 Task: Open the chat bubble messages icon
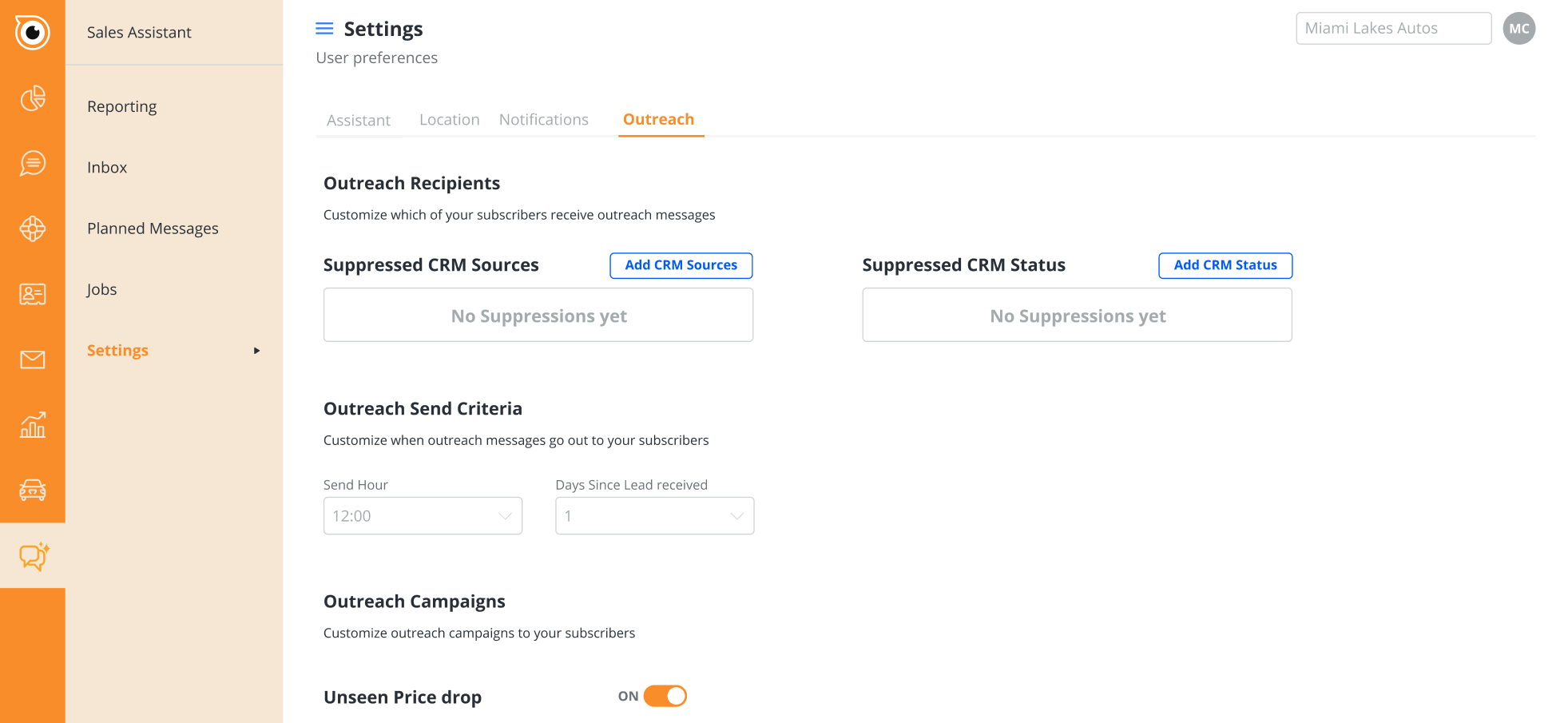tap(33, 164)
